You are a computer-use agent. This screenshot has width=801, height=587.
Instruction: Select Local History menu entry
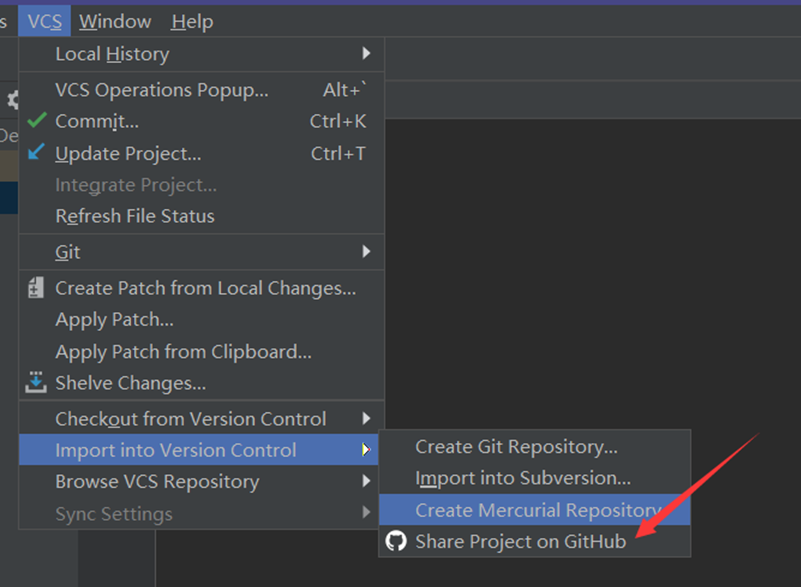[202, 54]
